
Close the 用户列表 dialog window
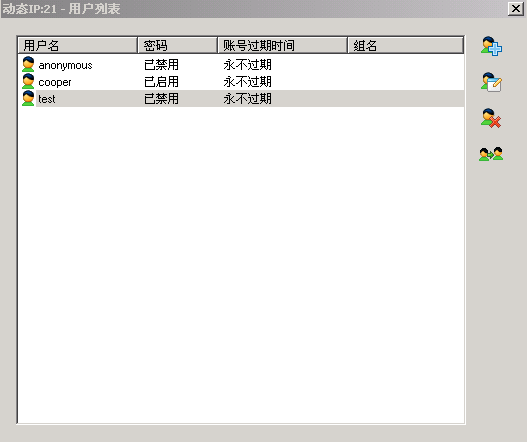pyautogui.click(x=516, y=8)
